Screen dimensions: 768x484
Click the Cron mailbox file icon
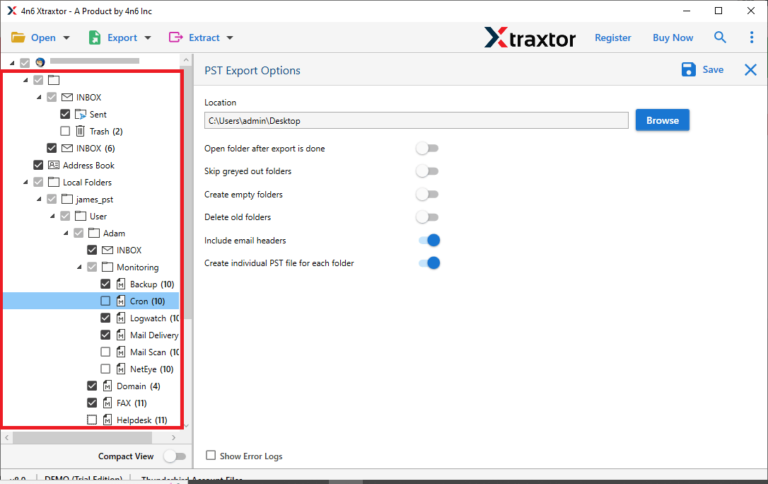coord(120,301)
